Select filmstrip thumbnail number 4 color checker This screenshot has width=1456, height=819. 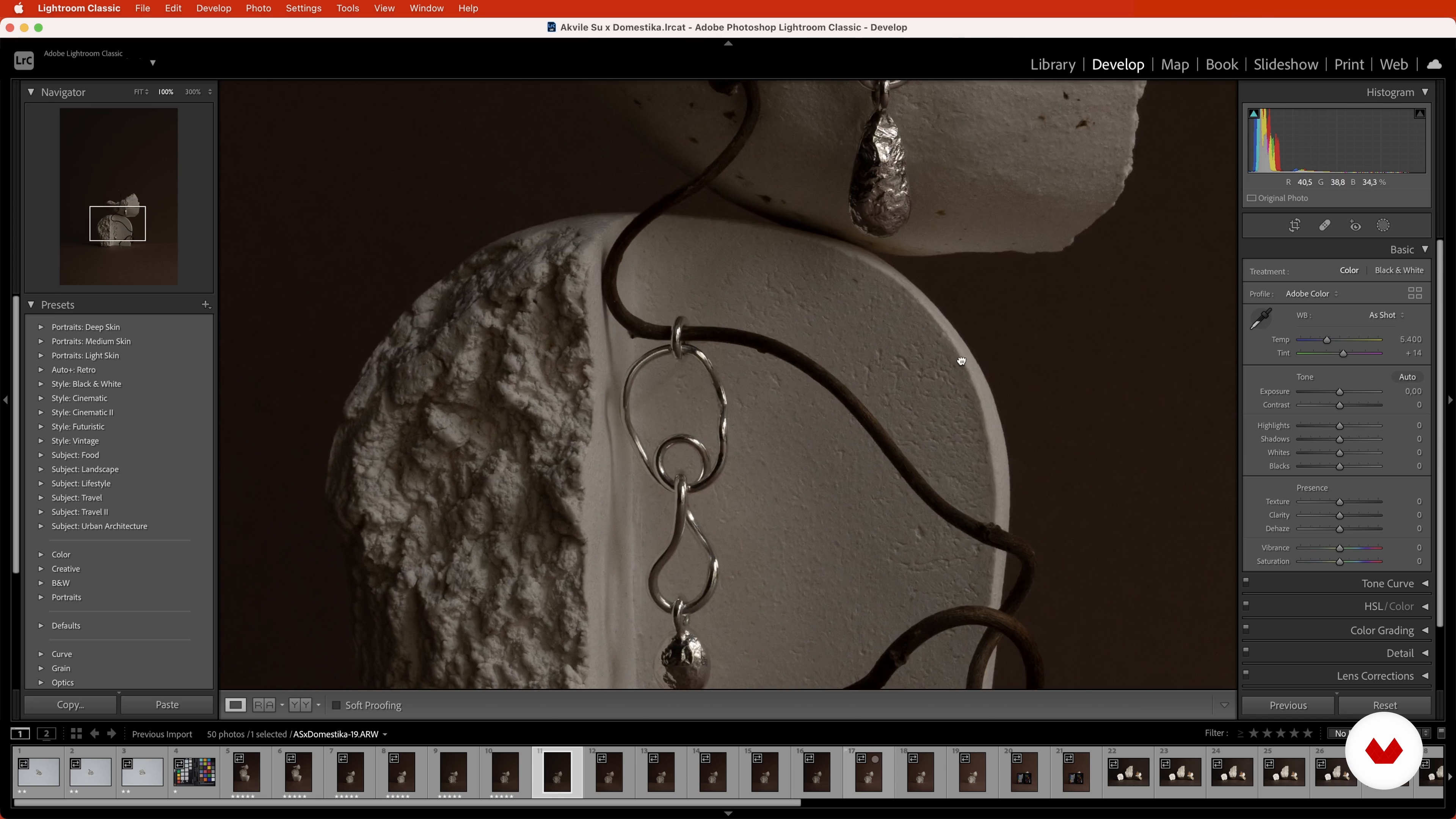tap(195, 772)
